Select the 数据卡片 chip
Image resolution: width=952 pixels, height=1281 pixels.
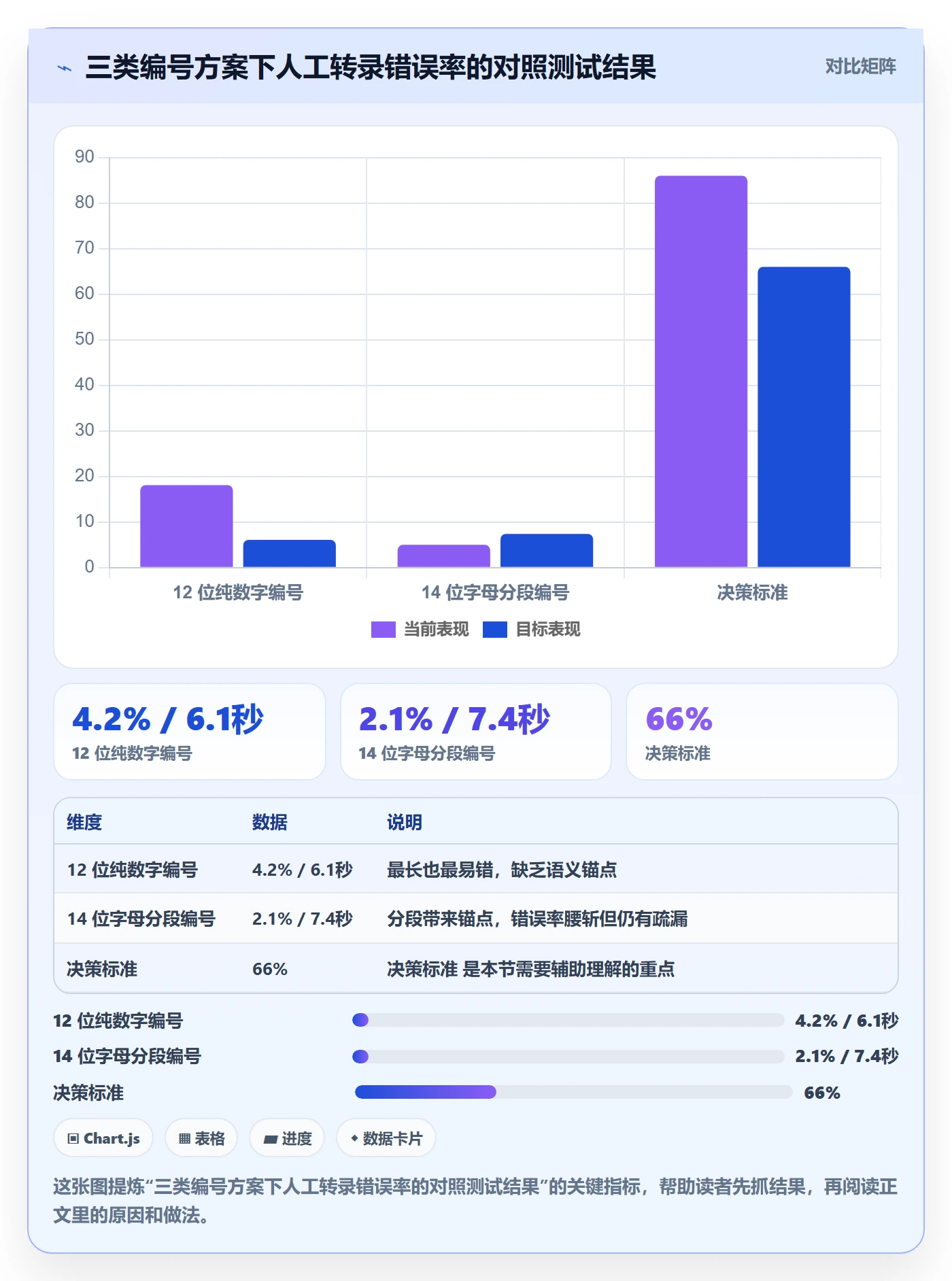pos(386,1138)
